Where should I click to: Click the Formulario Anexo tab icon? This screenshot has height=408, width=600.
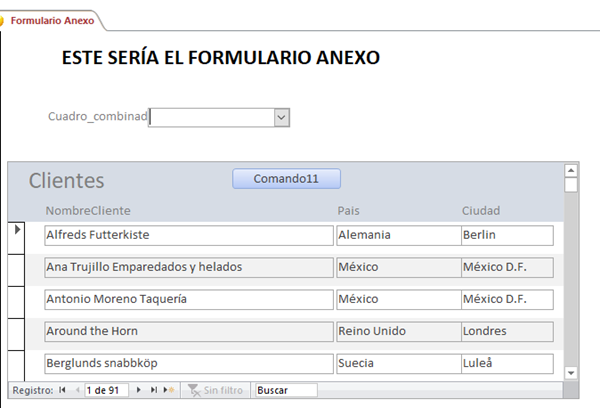[3, 19]
